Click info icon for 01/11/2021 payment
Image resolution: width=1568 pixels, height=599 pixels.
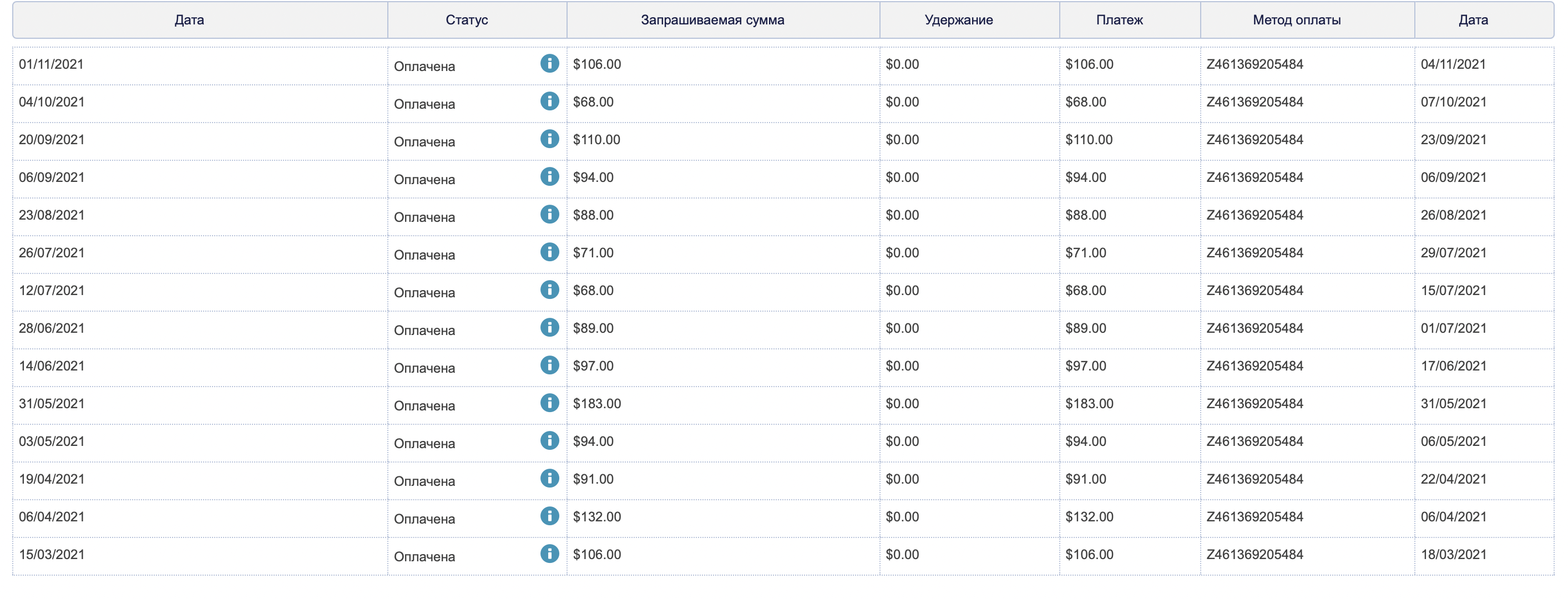click(x=549, y=63)
